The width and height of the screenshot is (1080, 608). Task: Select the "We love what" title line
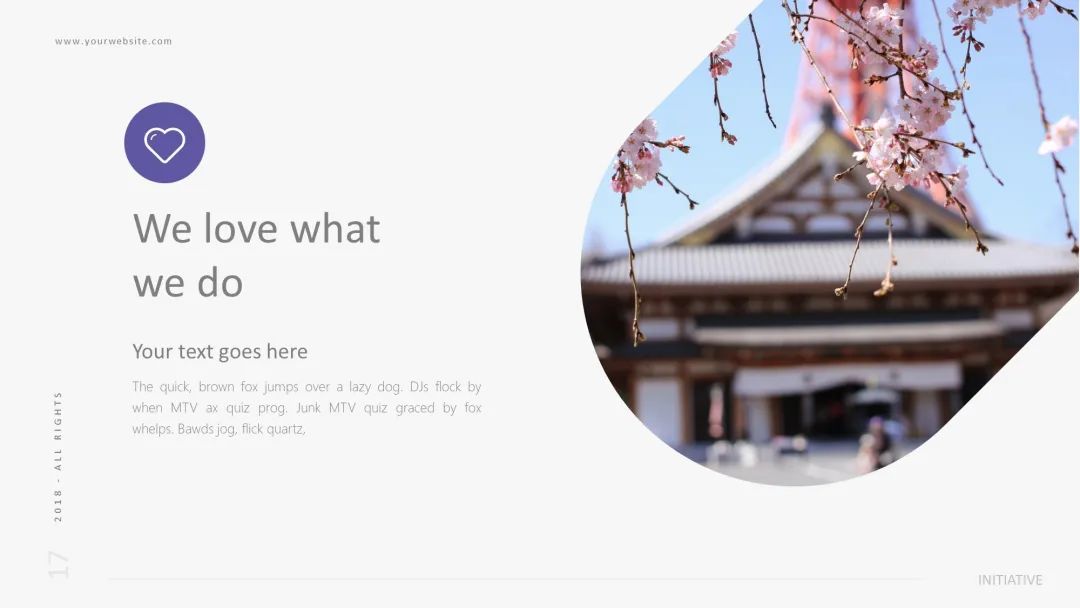pyautogui.click(x=256, y=229)
